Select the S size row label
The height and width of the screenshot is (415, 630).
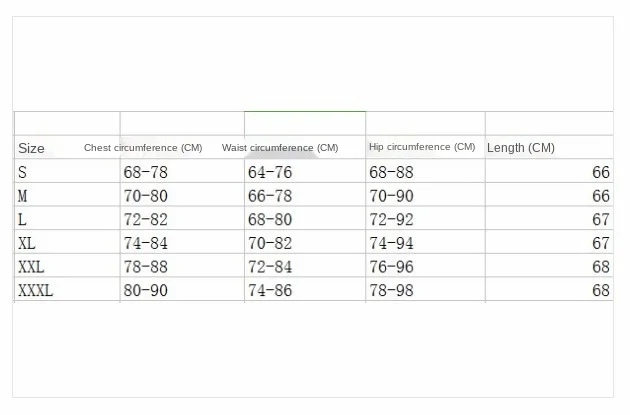(x=22, y=172)
